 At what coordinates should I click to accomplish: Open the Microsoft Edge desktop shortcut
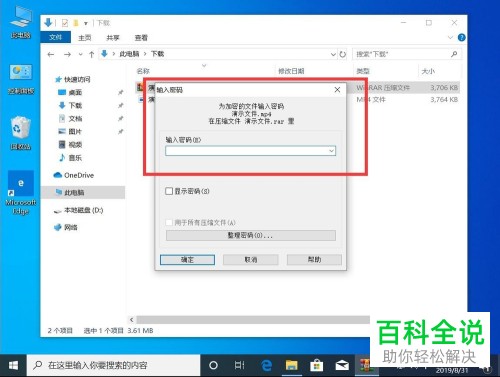point(21,193)
